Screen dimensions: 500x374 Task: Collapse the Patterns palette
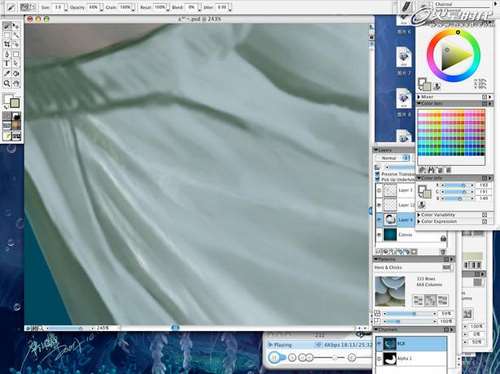[376, 259]
